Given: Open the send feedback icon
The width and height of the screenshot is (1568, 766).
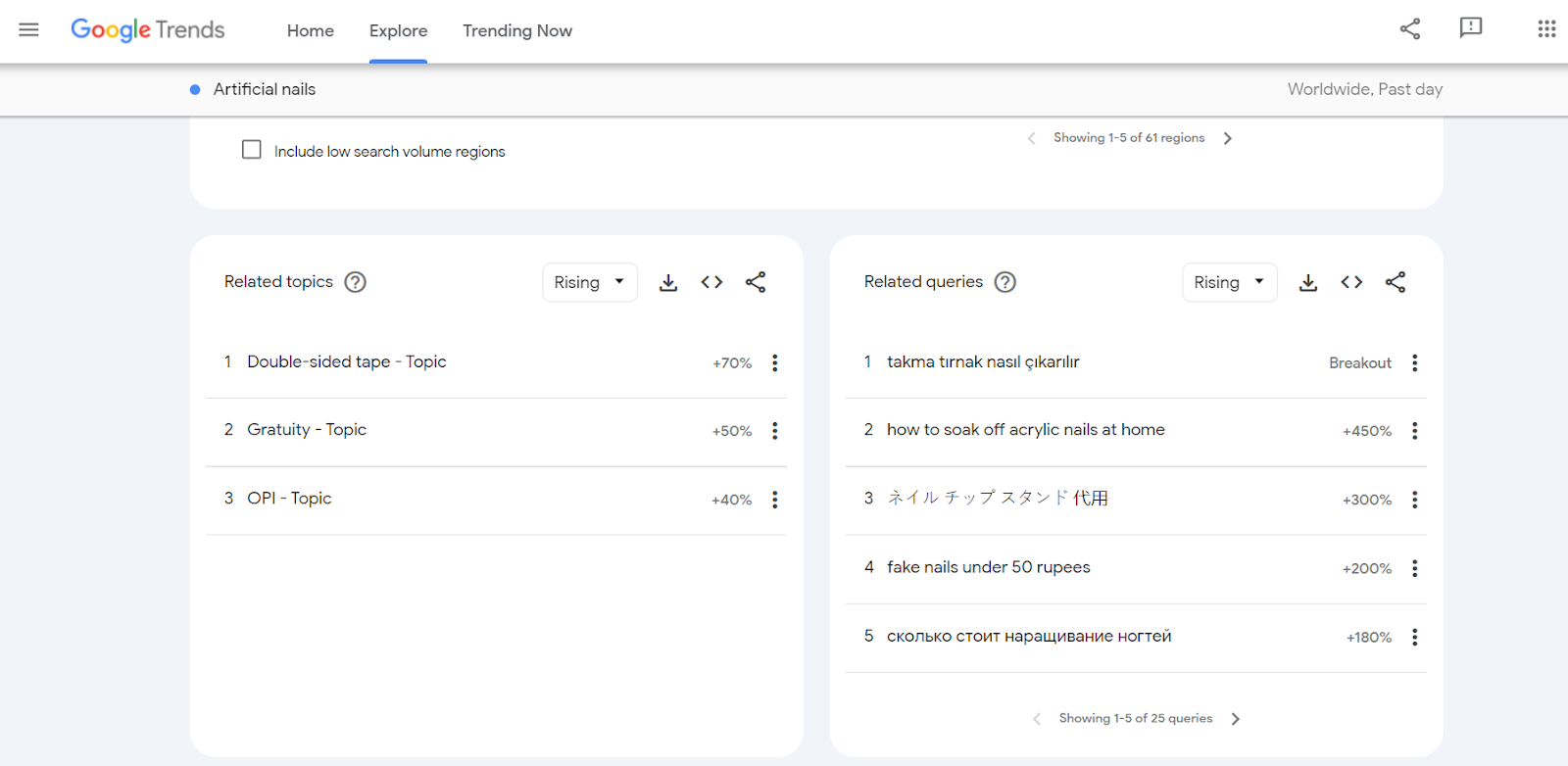Looking at the screenshot, I should [1471, 29].
